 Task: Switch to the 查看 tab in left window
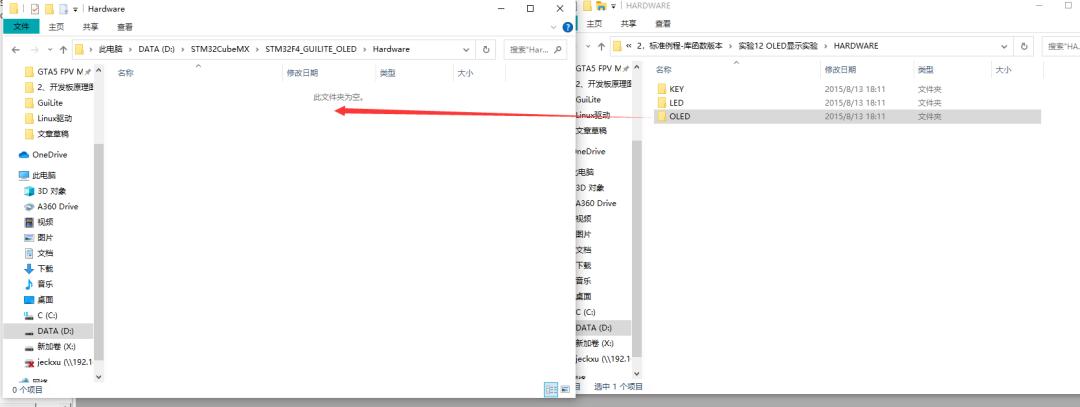[124, 27]
